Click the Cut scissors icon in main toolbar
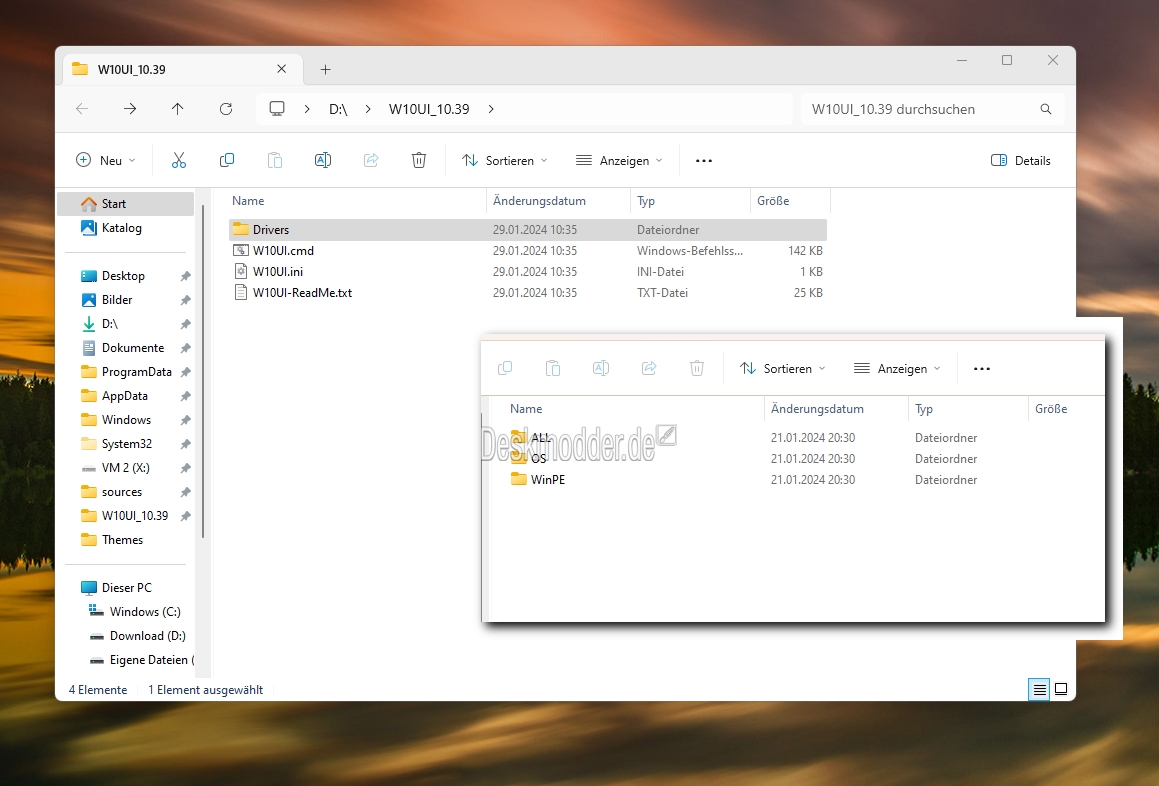This screenshot has height=786, width=1159. [x=179, y=160]
